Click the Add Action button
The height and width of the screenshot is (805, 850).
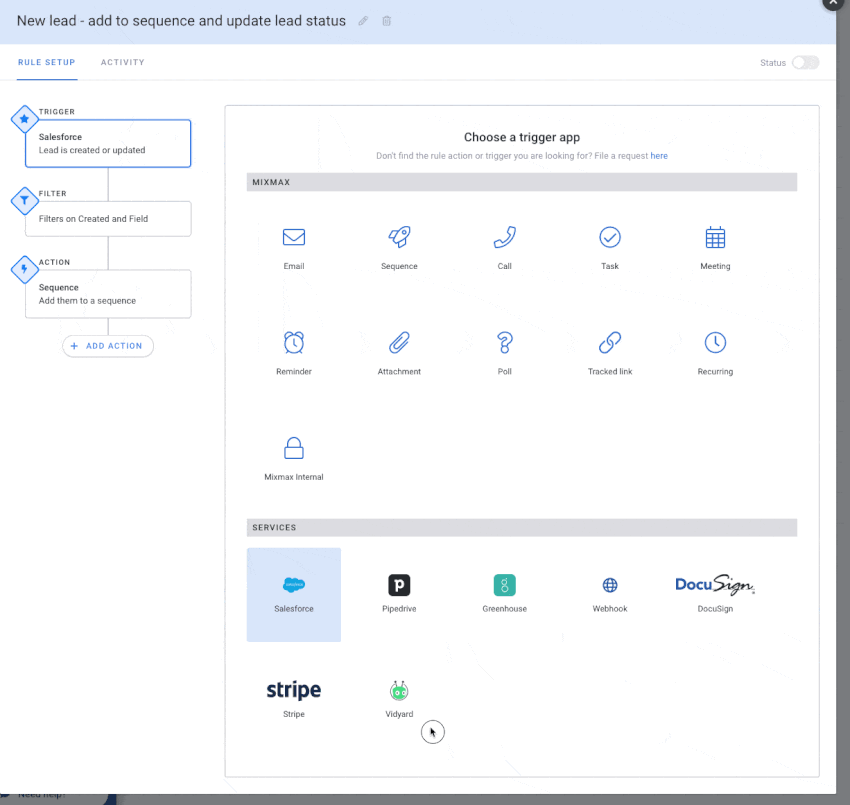(x=107, y=345)
